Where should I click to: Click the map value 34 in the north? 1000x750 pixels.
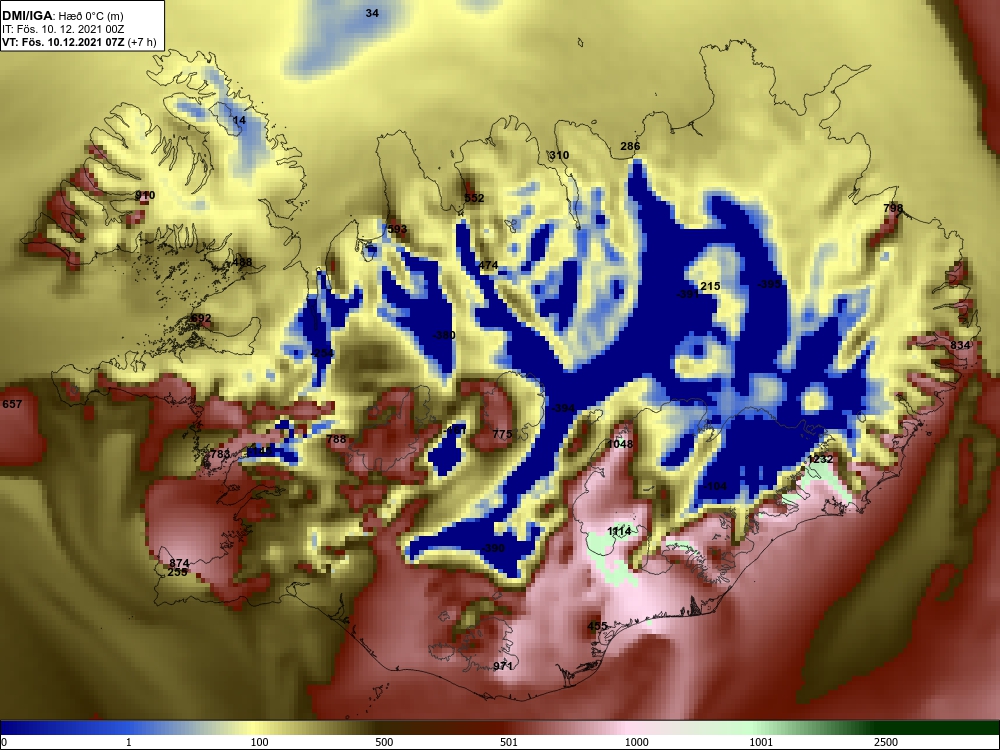pos(372,13)
